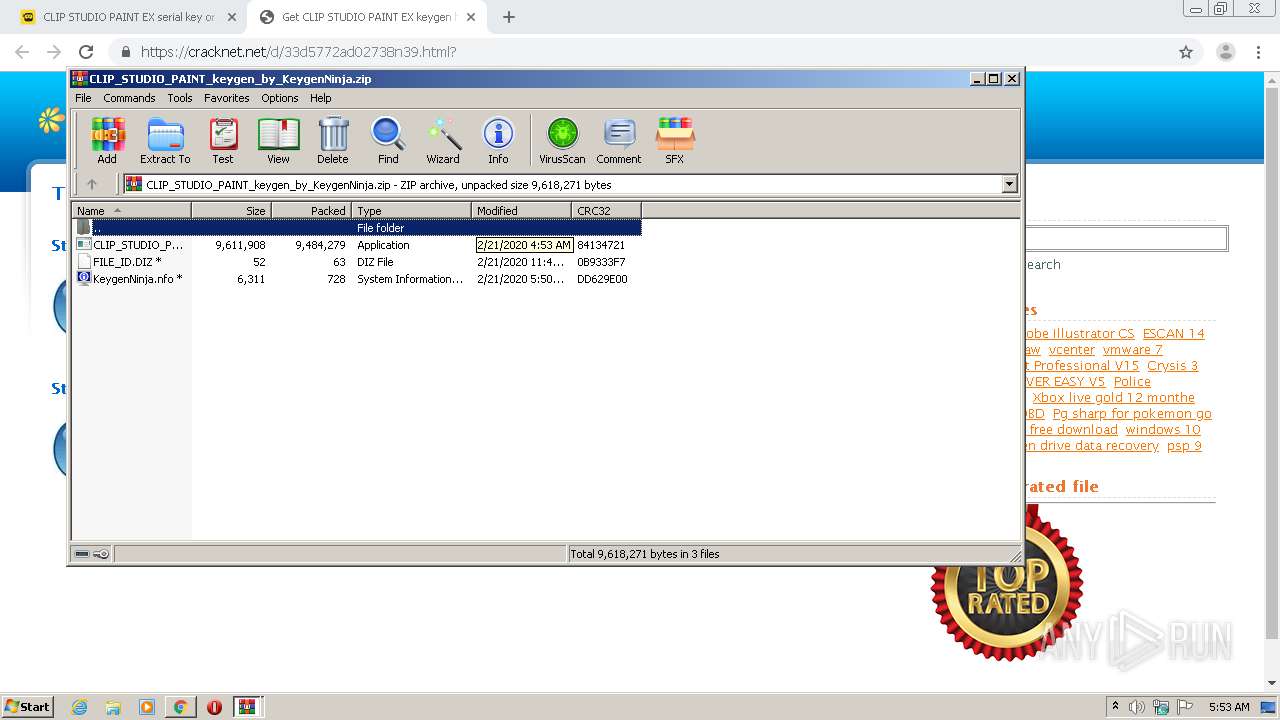Click the Extract To toolbar icon
The height and width of the screenshot is (720, 1280).
pos(165,140)
